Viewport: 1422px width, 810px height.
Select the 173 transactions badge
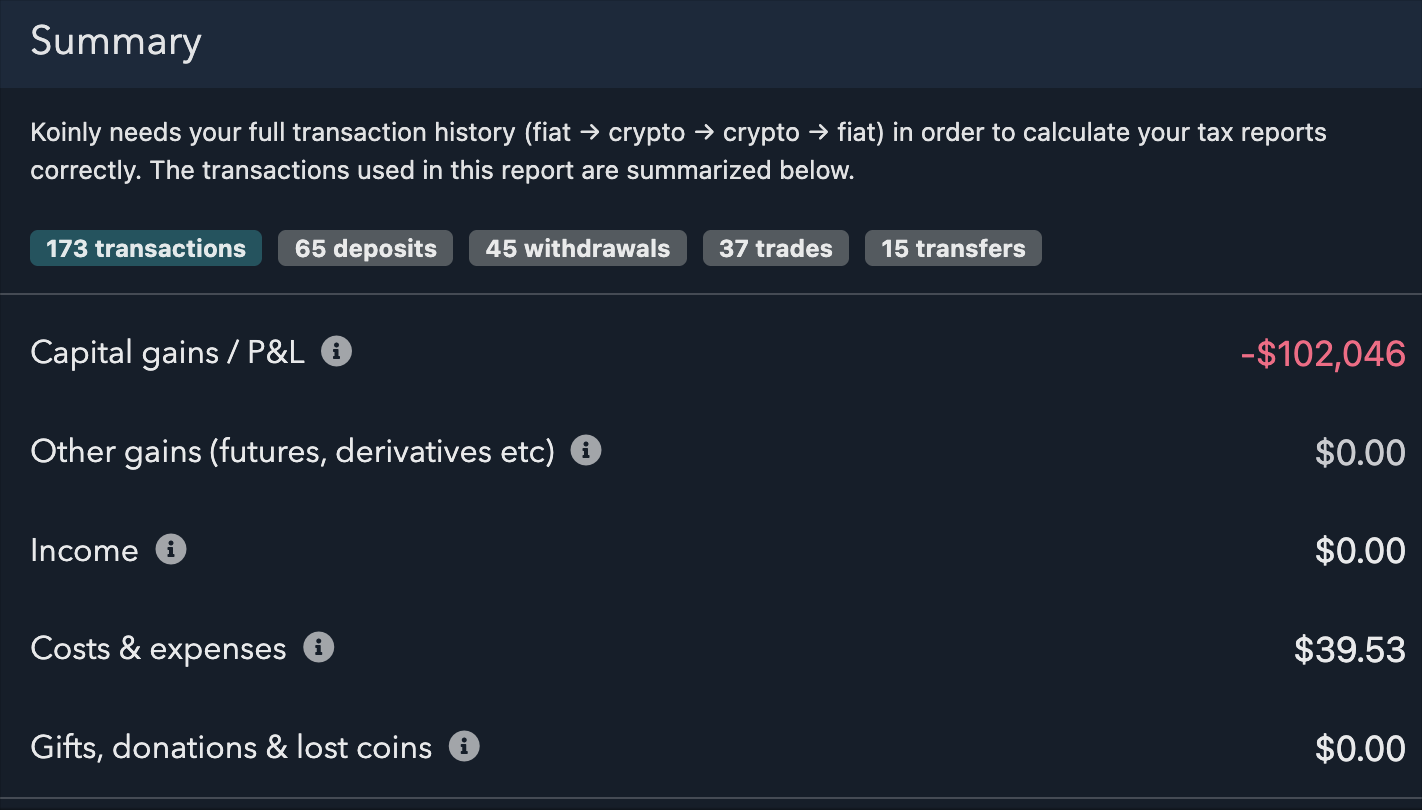tap(146, 249)
